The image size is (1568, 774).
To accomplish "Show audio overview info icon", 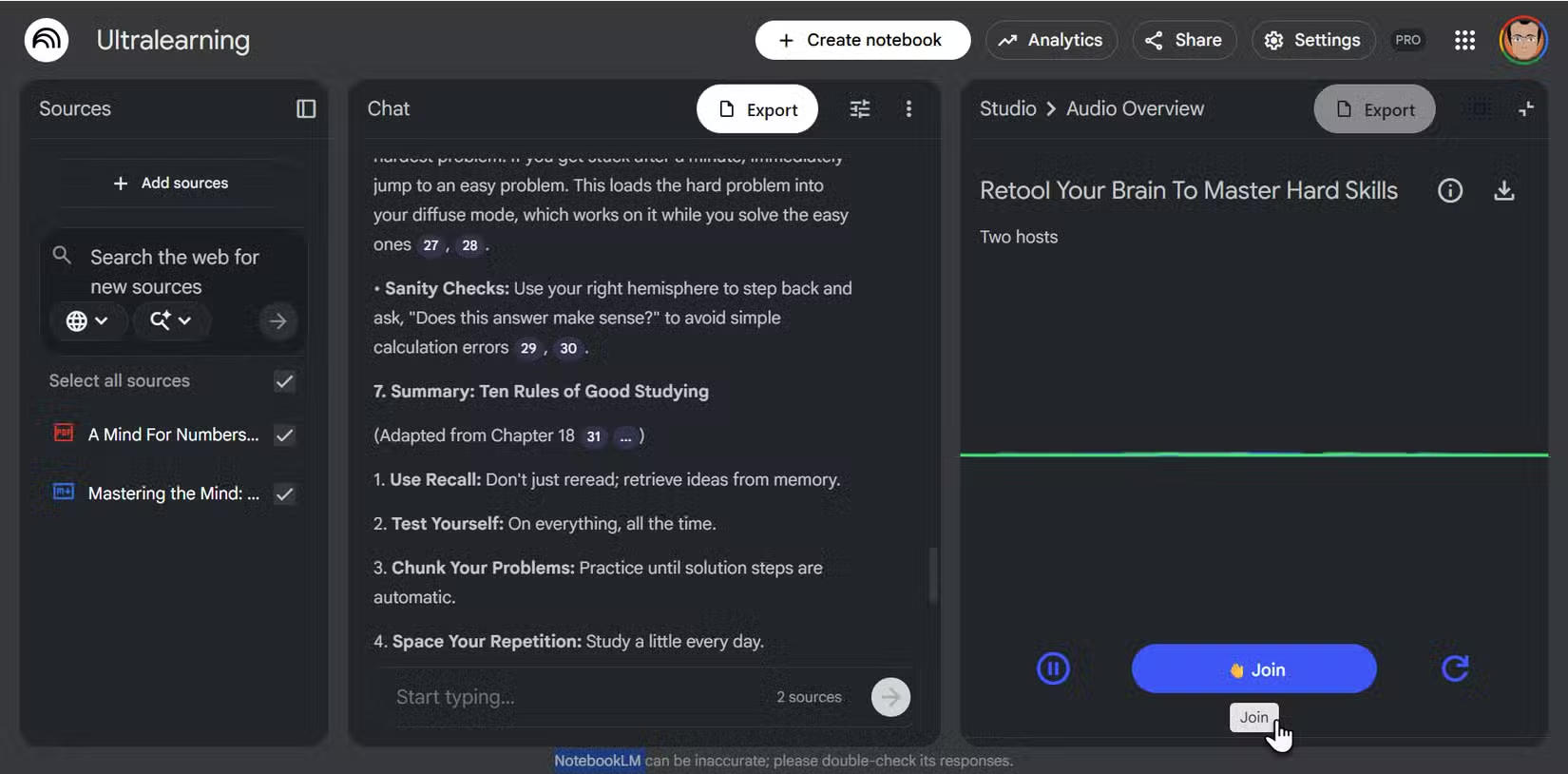I will tap(1449, 191).
